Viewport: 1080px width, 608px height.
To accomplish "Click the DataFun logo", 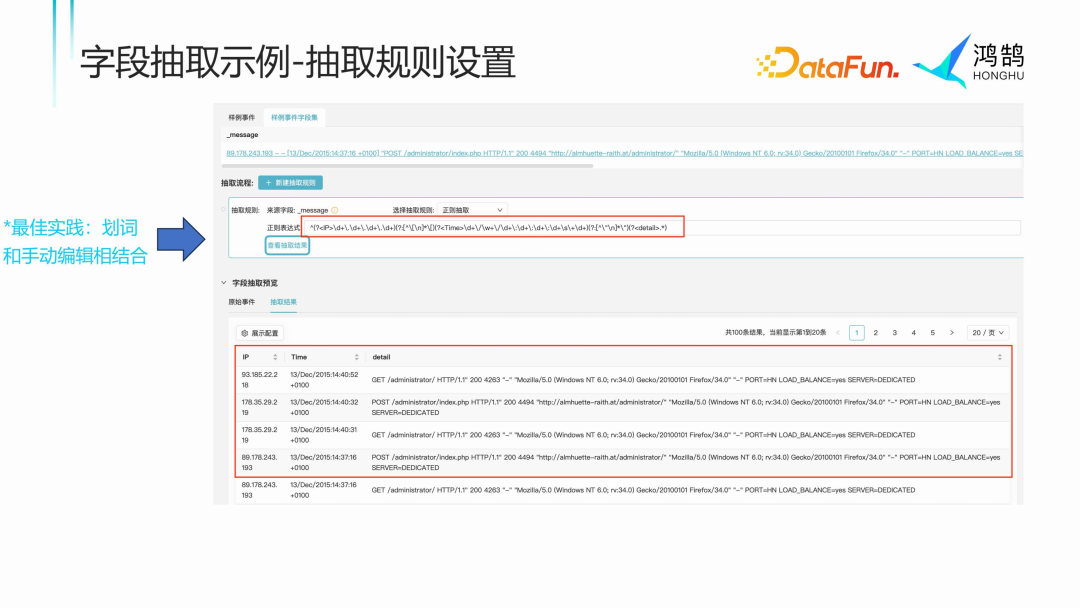I will 830,62.
